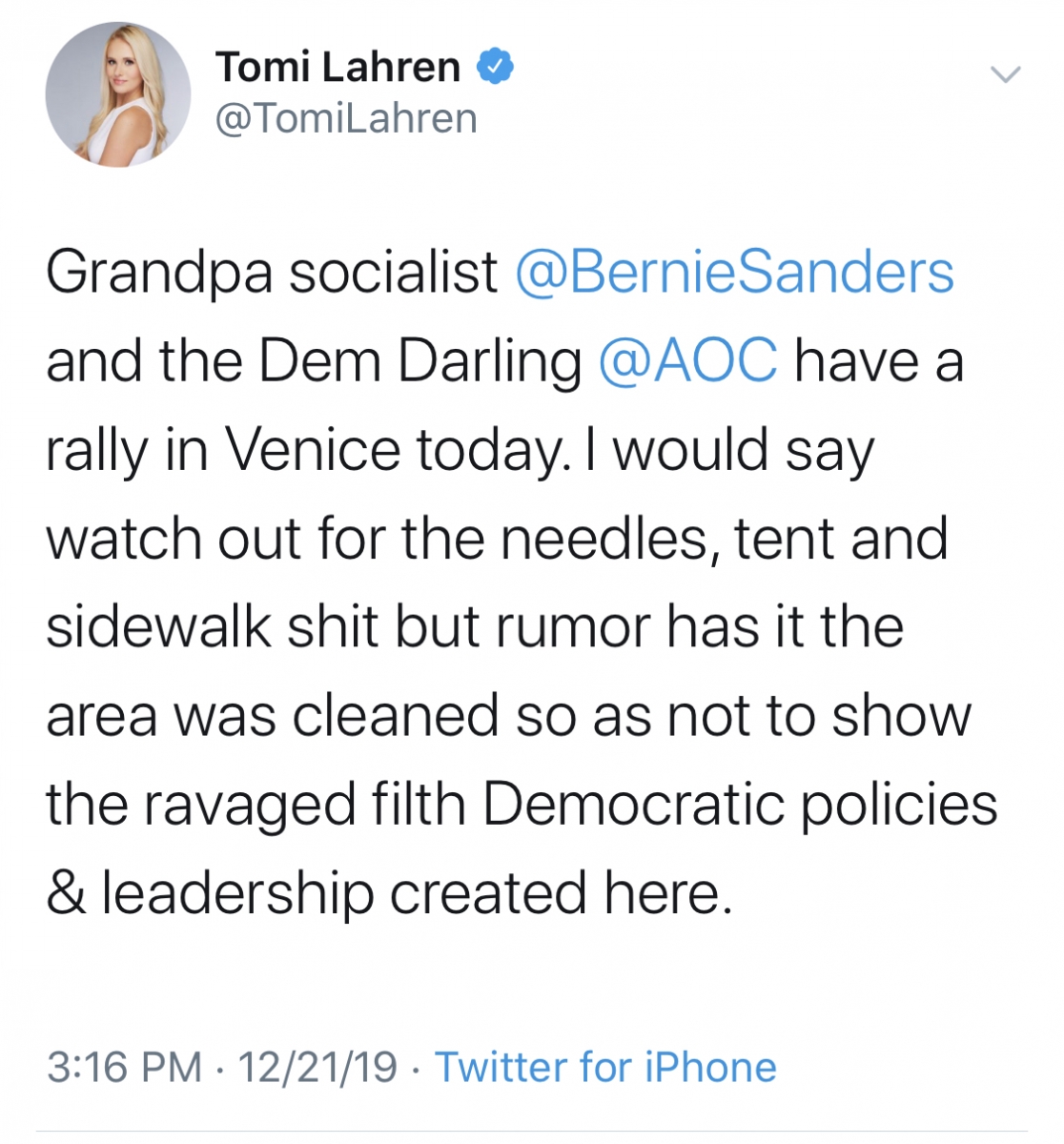The width and height of the screenshot is (1064, 1144).
Task: Click the 12/21/19 date
Action: pyautogui.click(x=317, y=1067)
